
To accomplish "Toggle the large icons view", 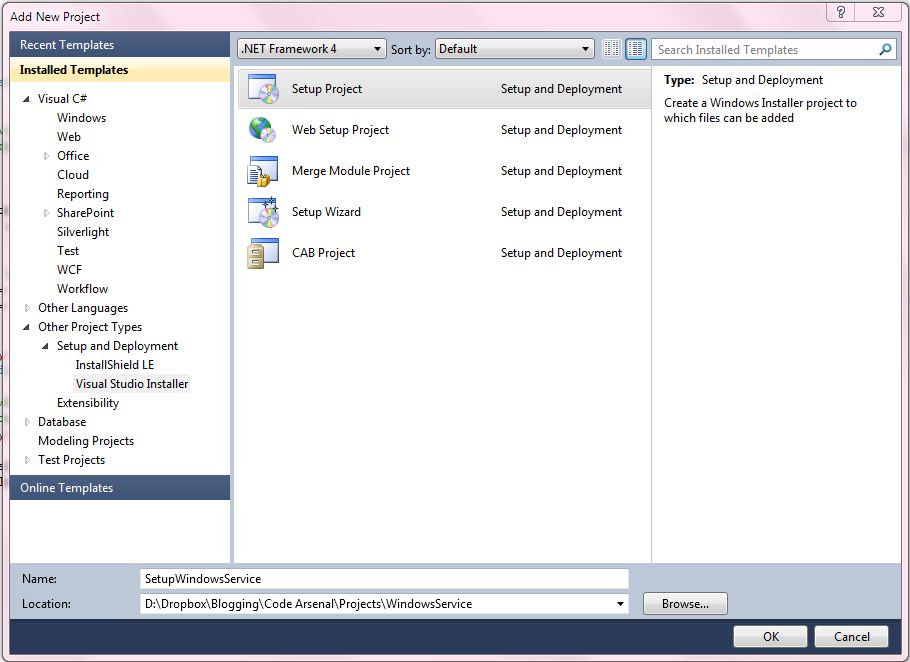I will 635,47.
